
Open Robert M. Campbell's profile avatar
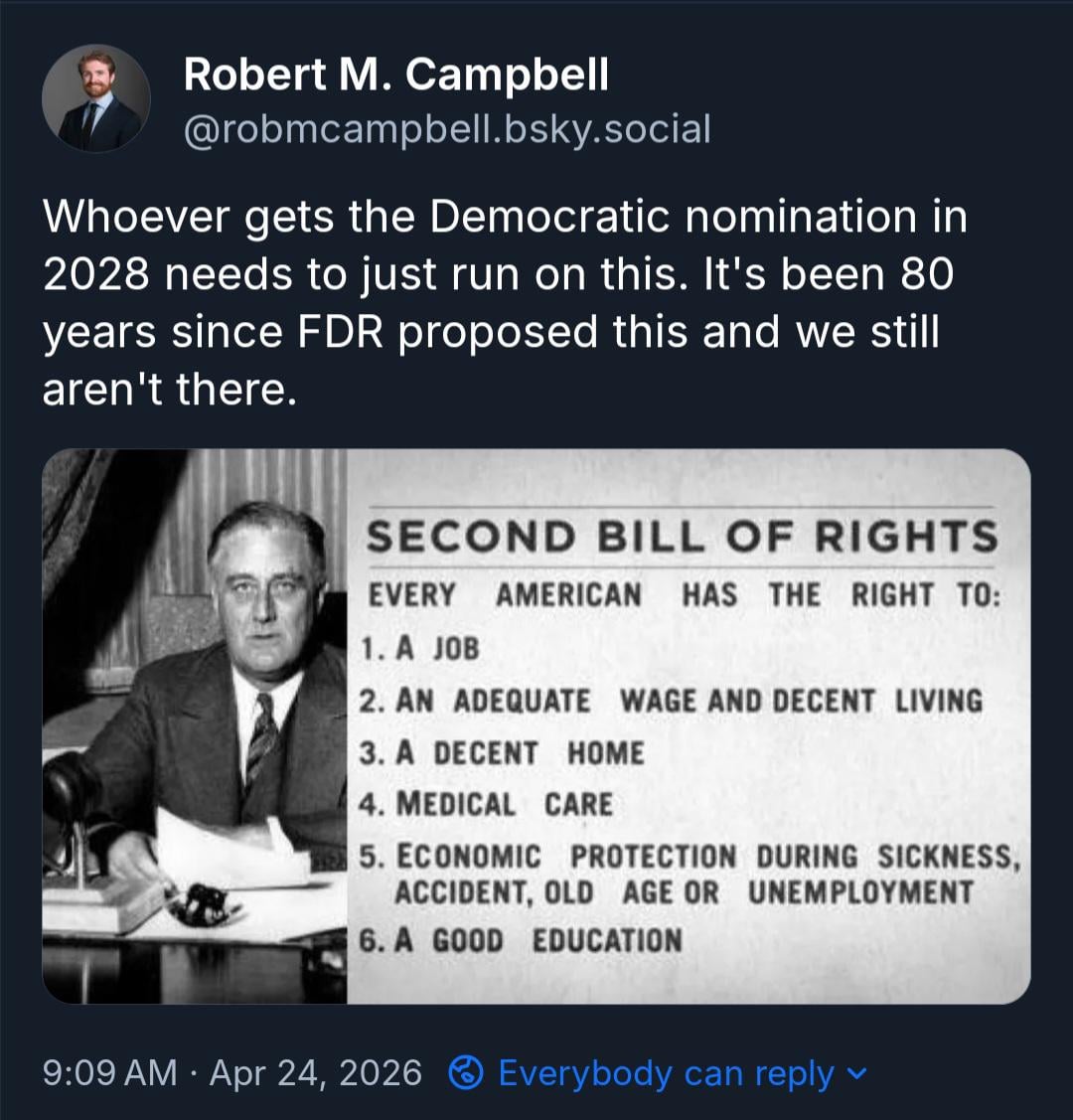[x=96, y=98]
